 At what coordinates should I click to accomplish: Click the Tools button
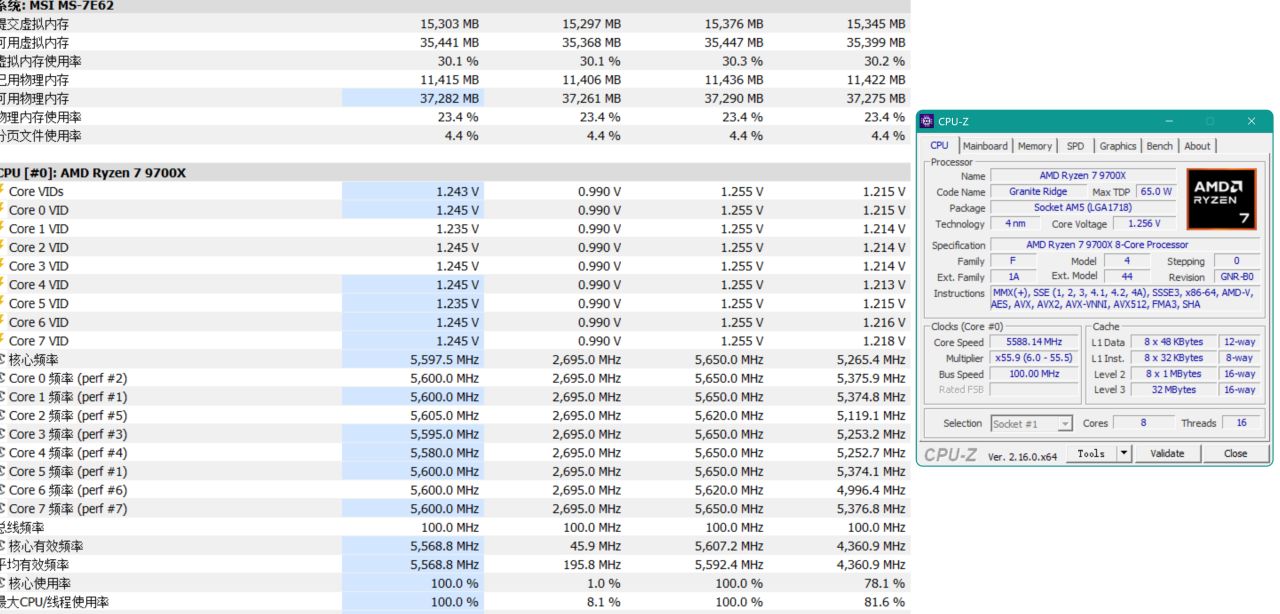pos(1090,453)
